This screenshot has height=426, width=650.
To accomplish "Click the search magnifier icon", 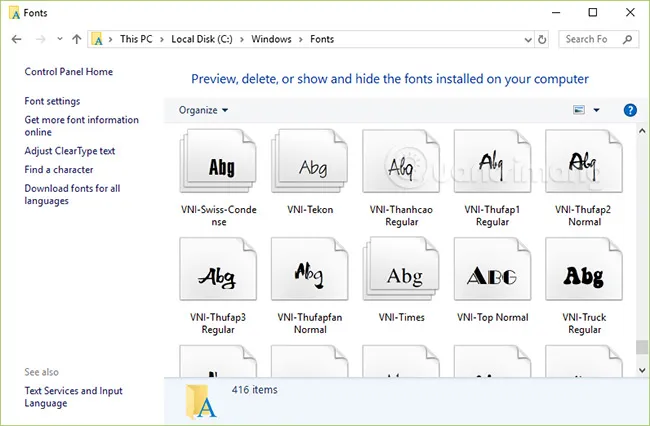I will tap(628, 39).
